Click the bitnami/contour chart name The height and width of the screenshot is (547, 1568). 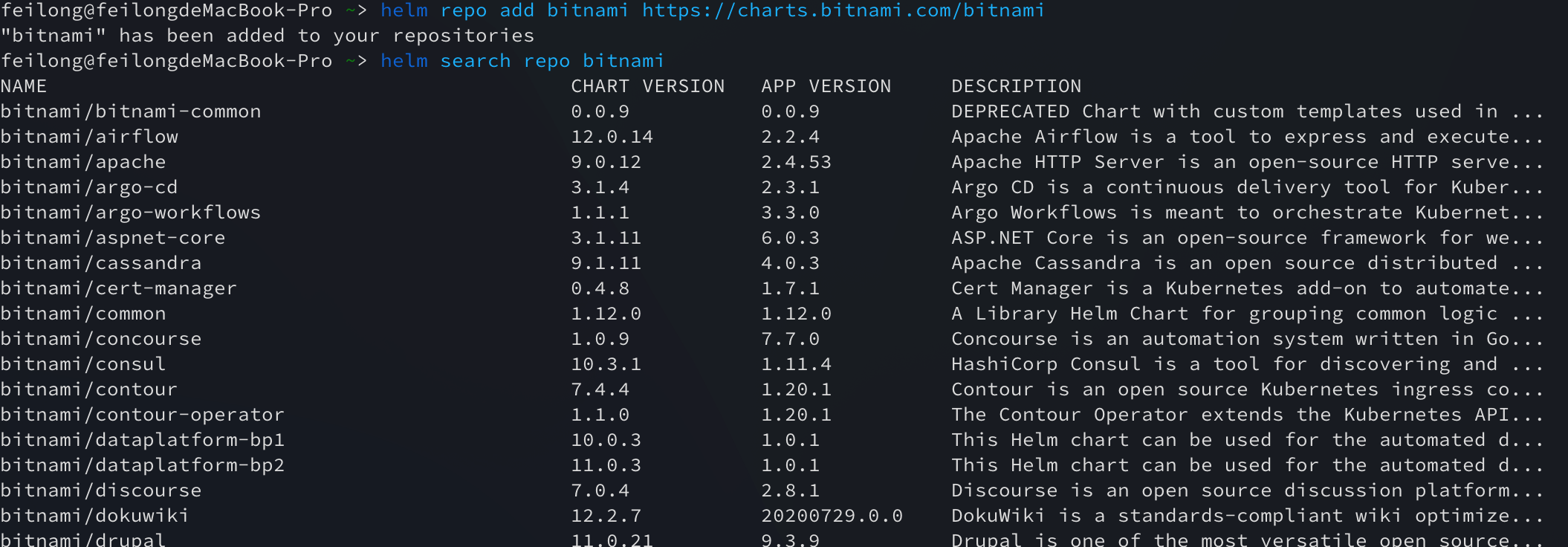[x=89, y=389]
